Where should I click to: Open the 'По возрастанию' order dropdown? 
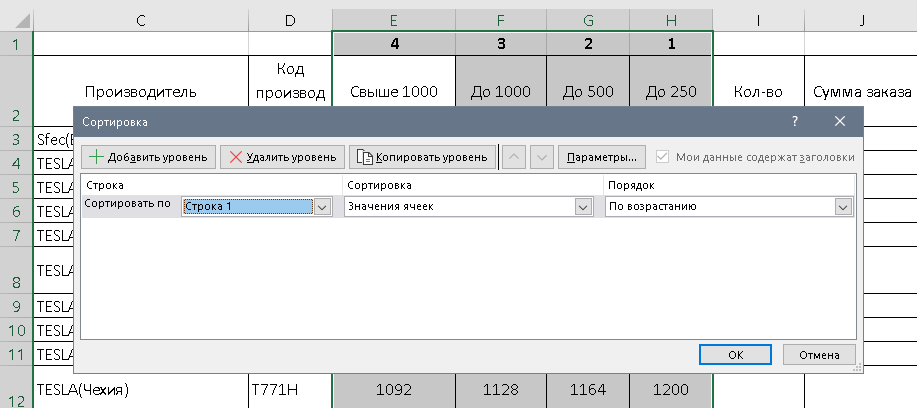coord(843,207)
